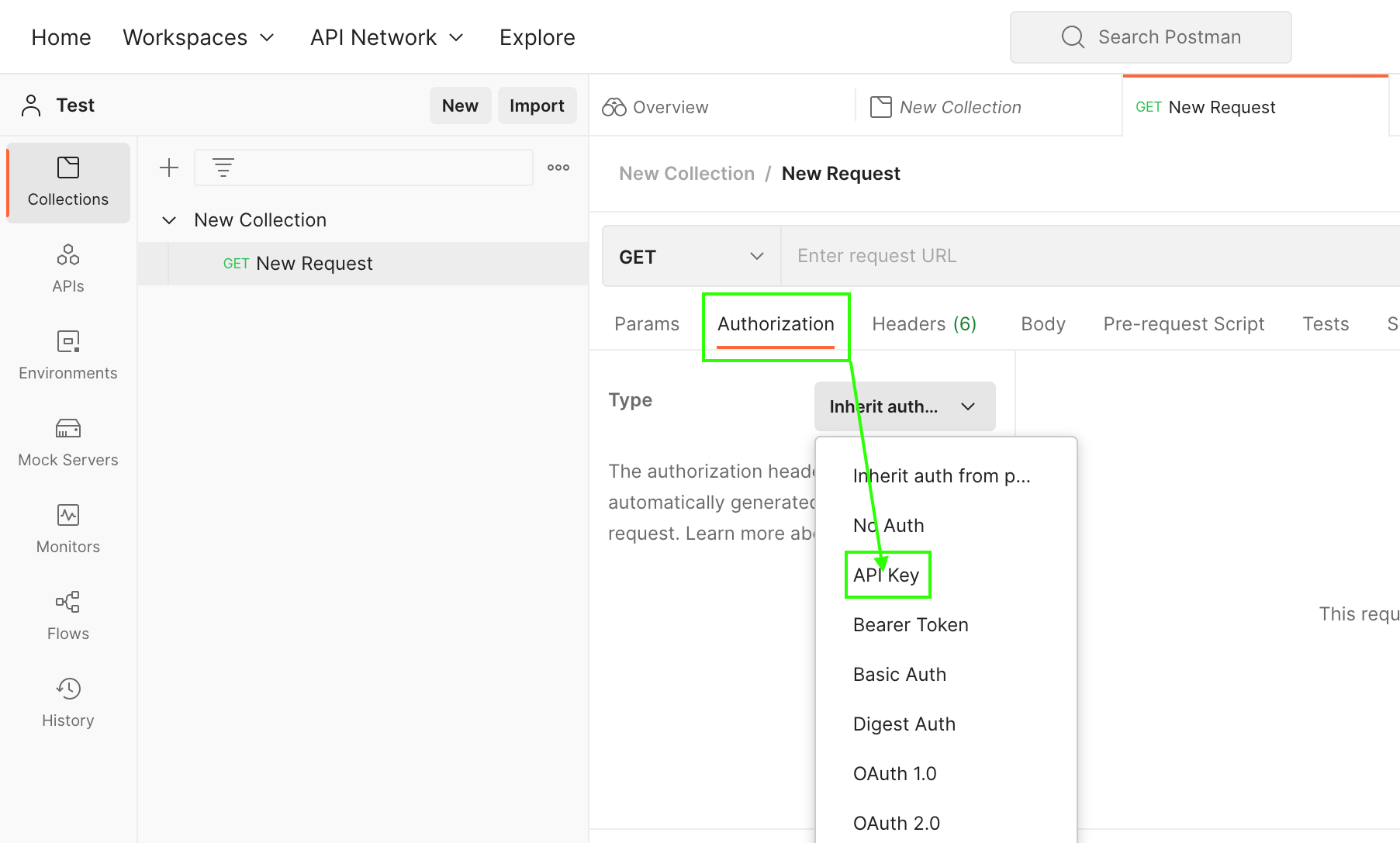
Task: Collapse the New Collection tree folder
Action: pos(169,220)
